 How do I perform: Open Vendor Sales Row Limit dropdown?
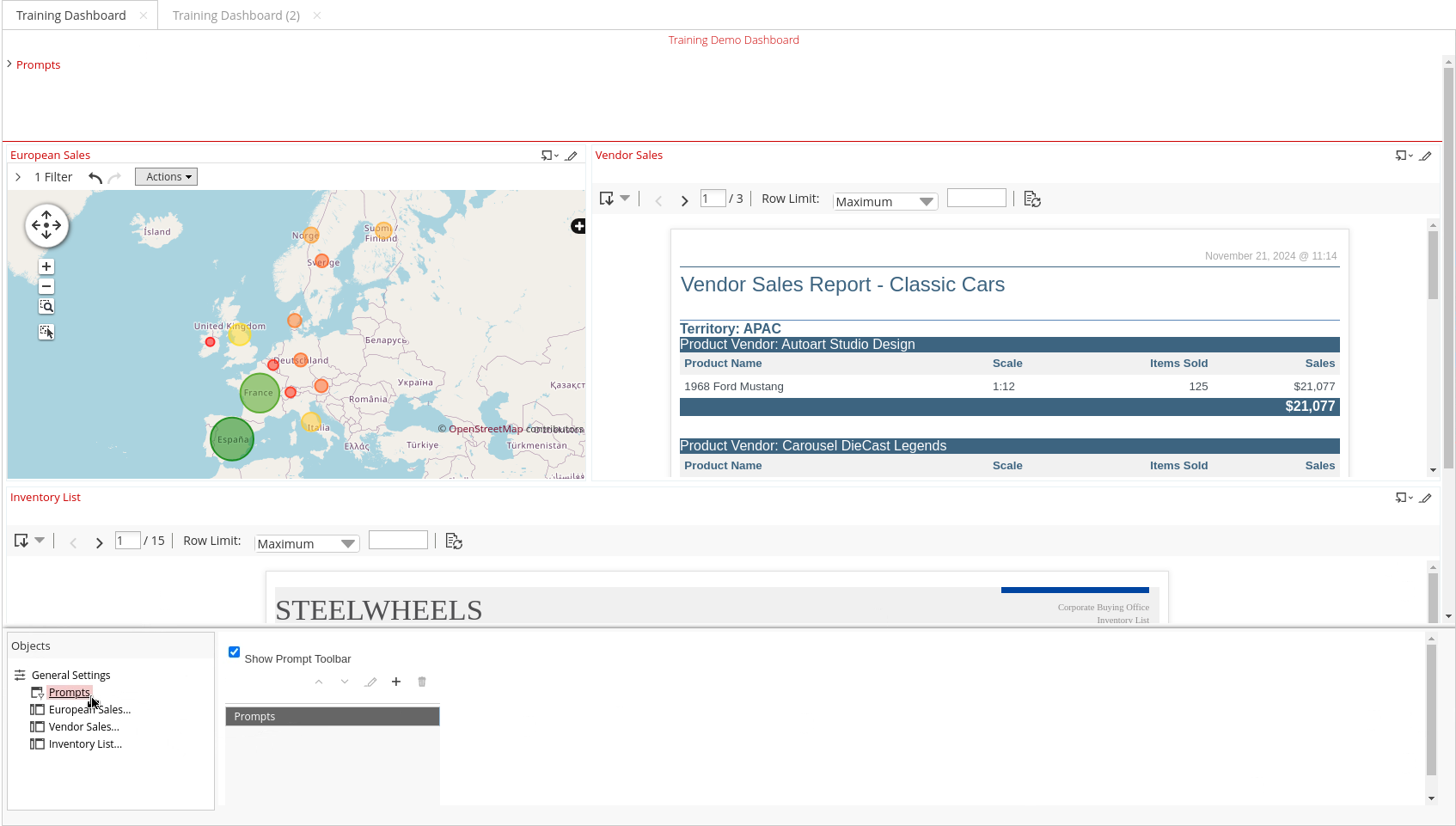(884, 201)
